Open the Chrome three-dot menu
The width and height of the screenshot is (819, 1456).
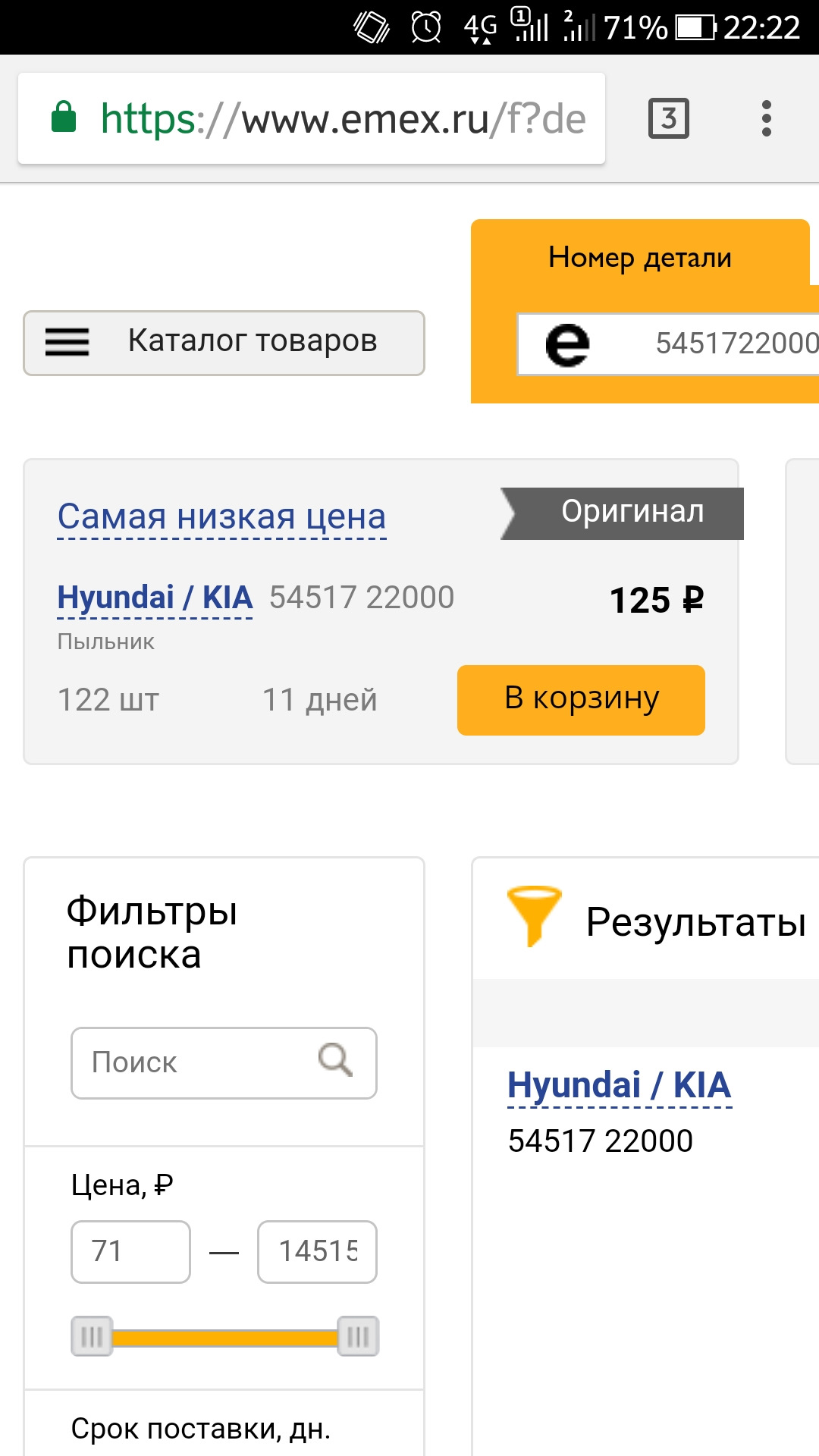766,118
